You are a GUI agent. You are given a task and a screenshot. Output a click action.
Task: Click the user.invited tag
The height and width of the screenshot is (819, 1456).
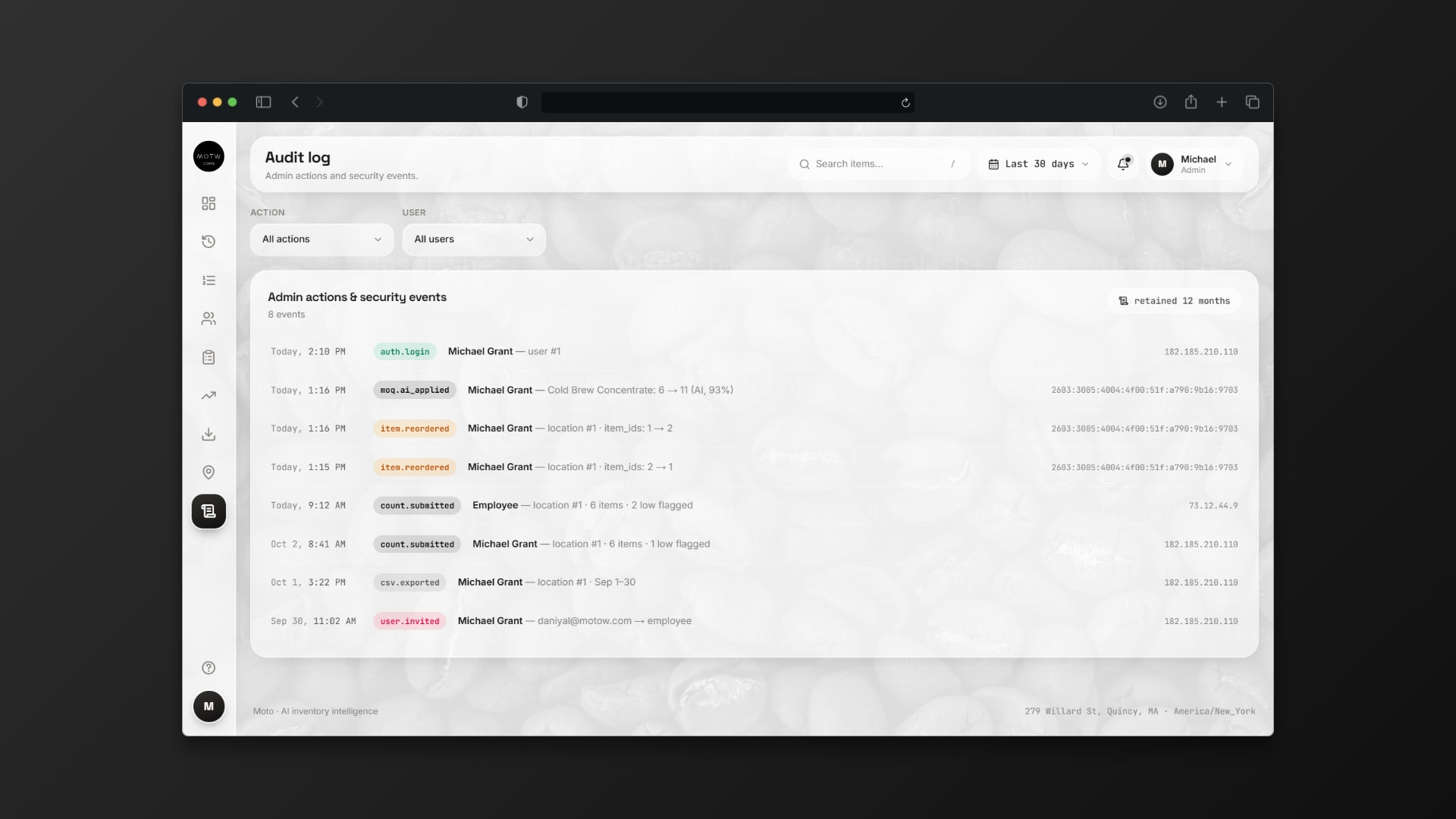tap(409, 622)
